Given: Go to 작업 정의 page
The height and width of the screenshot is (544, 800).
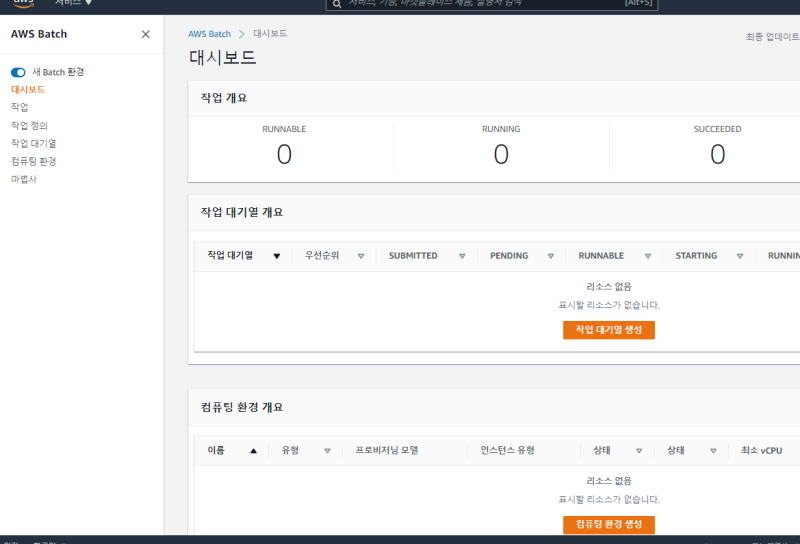Looking at the screenshot, I should tap(29, 126).
